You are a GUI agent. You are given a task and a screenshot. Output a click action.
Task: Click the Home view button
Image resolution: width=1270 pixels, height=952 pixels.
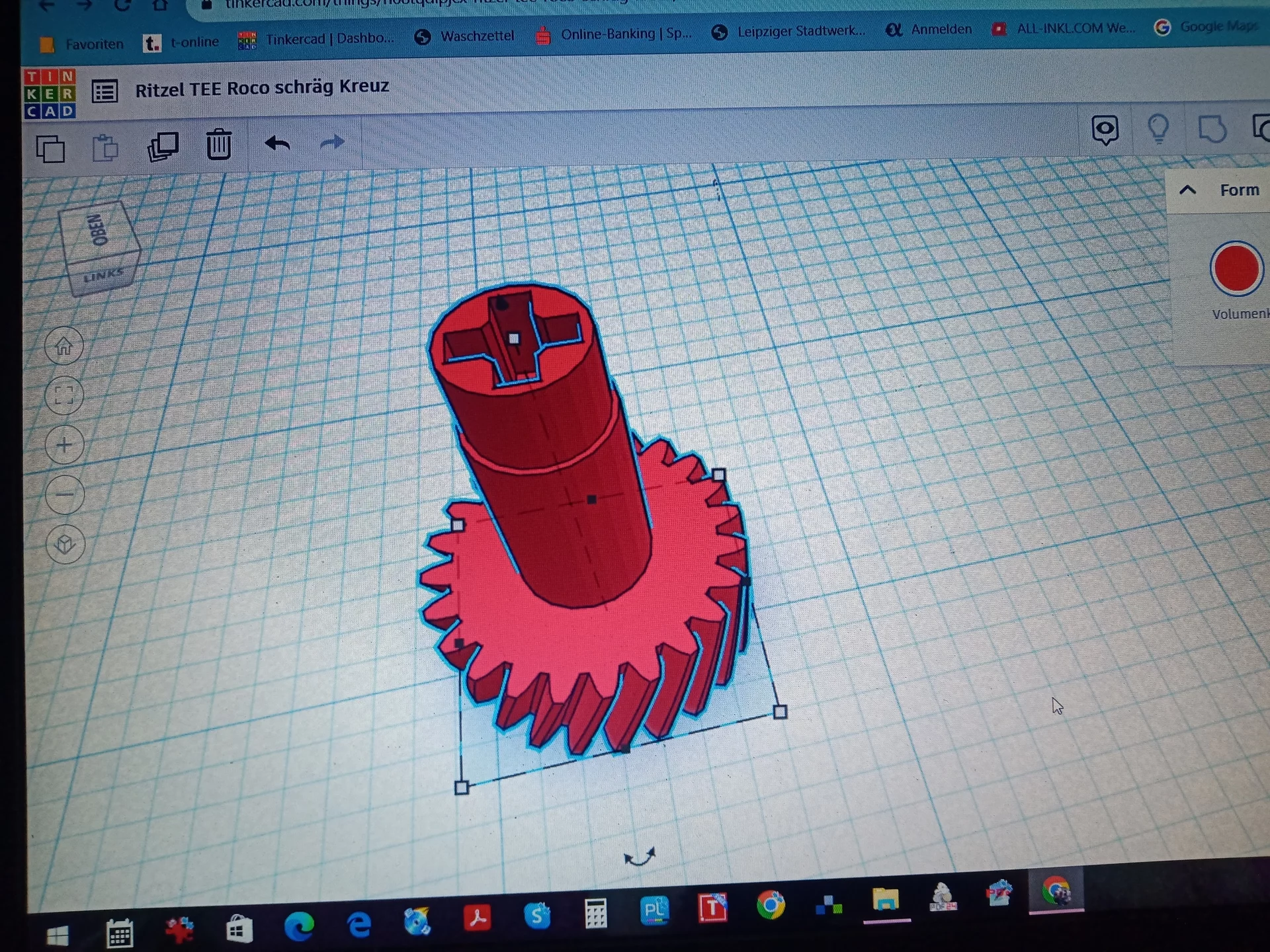[x=64, y=346]
